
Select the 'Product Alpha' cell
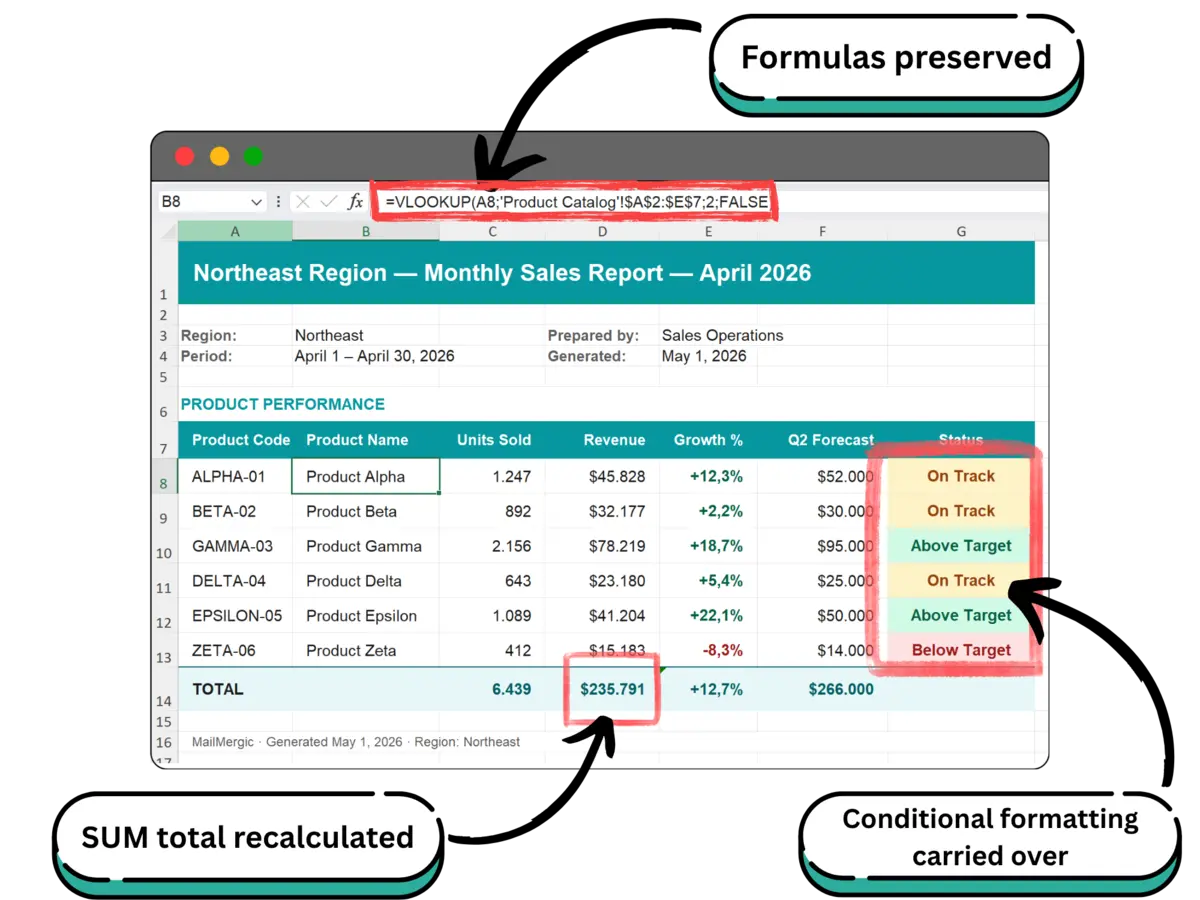point(366,476)
